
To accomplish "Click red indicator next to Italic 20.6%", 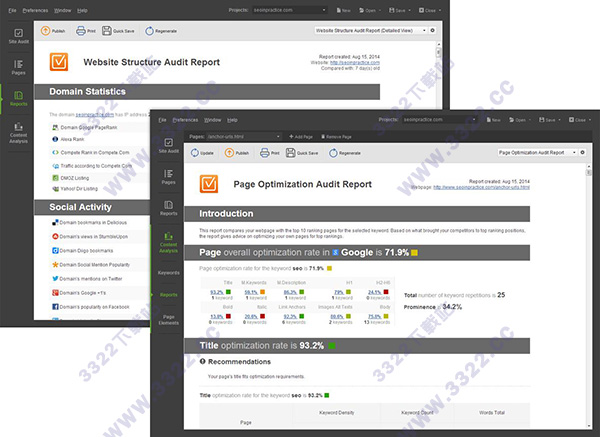I will (x=262, y=316).
